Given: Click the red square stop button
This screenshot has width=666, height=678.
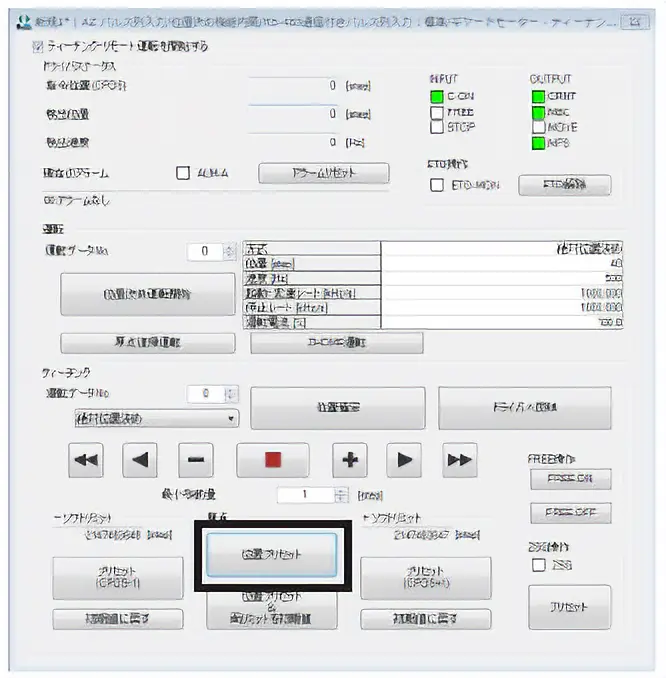Looking at the screenshot, I should click(x=273, y=460).
